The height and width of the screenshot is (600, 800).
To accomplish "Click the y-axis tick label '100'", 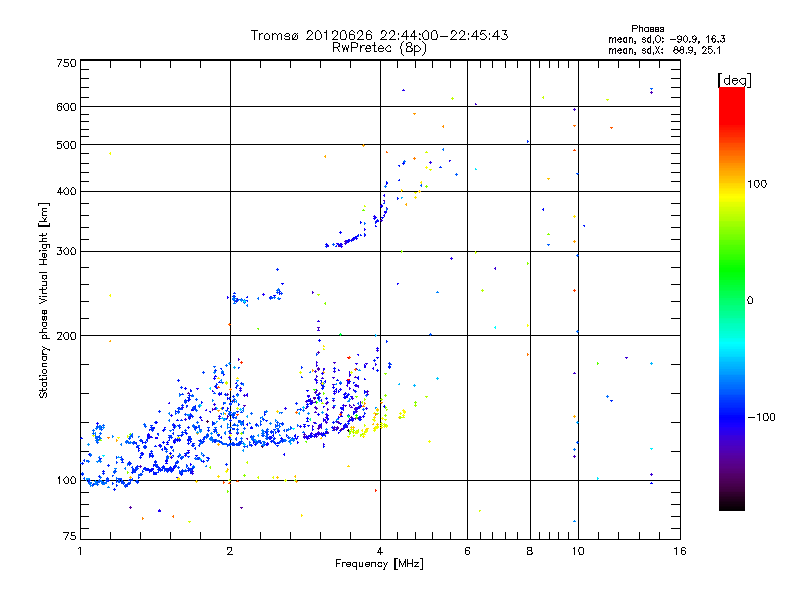I will [x=67, y=481].
